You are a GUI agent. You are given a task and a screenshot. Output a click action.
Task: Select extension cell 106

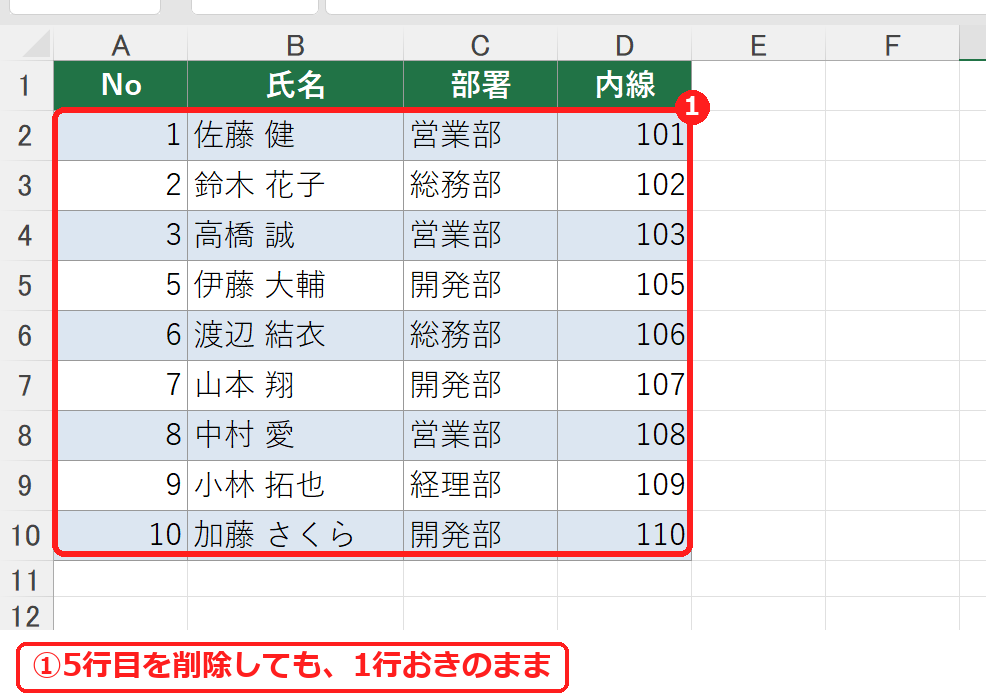point(624,336)
